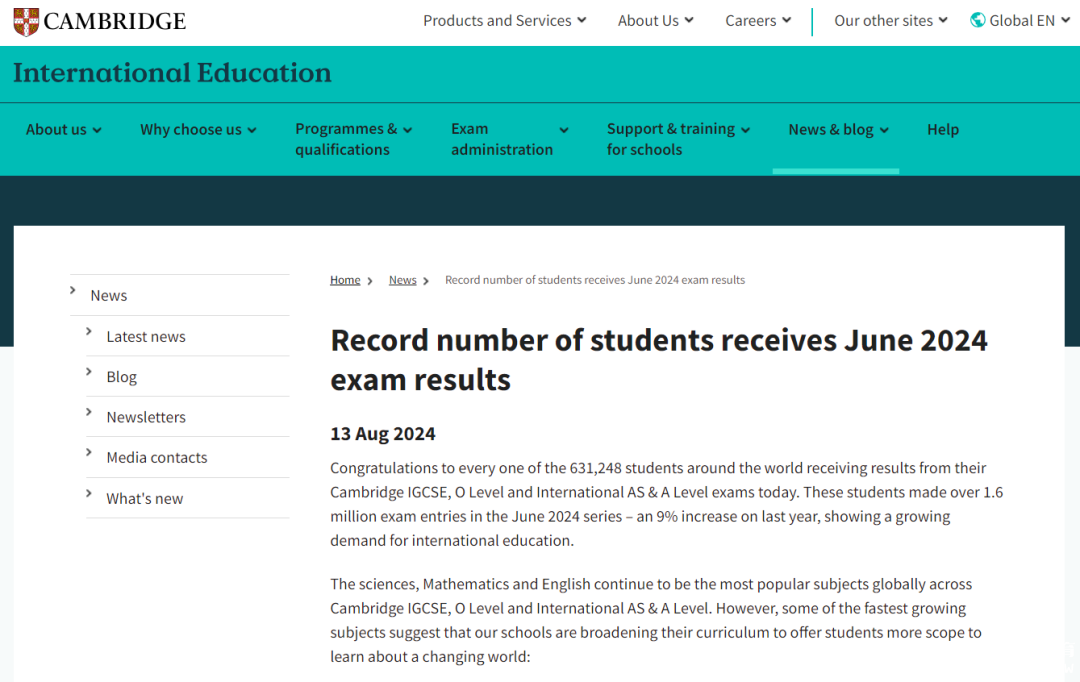The height and width of the screenshot is (682, 1080).
Task: Open Media contacts in the sidebar
Action: point(157,458)
